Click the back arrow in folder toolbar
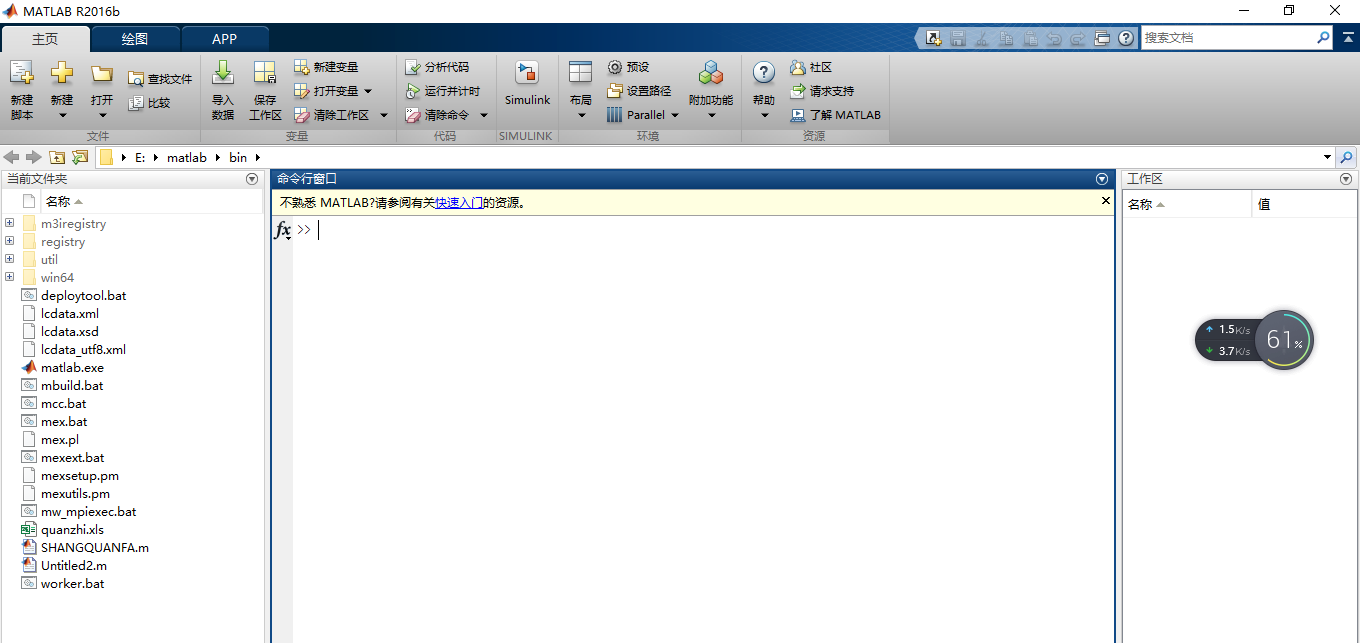Viewport: 1360px width, 643px height. point(12,157)
